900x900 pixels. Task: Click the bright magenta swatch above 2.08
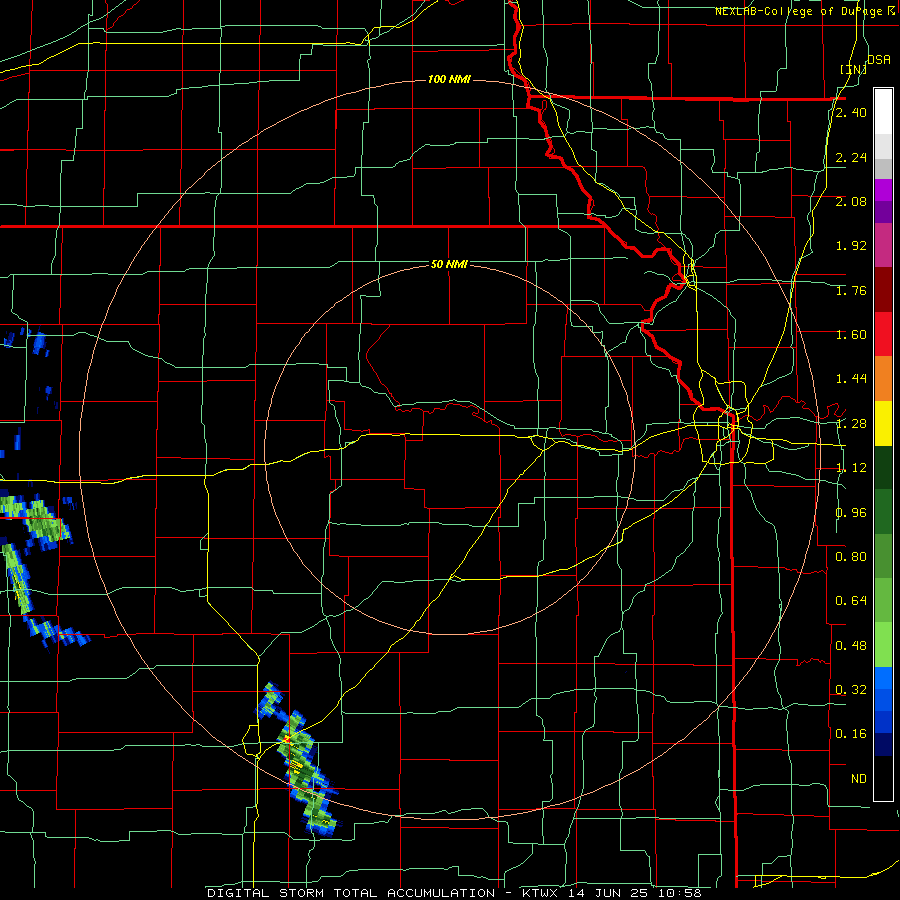click(x=883, y=189)
